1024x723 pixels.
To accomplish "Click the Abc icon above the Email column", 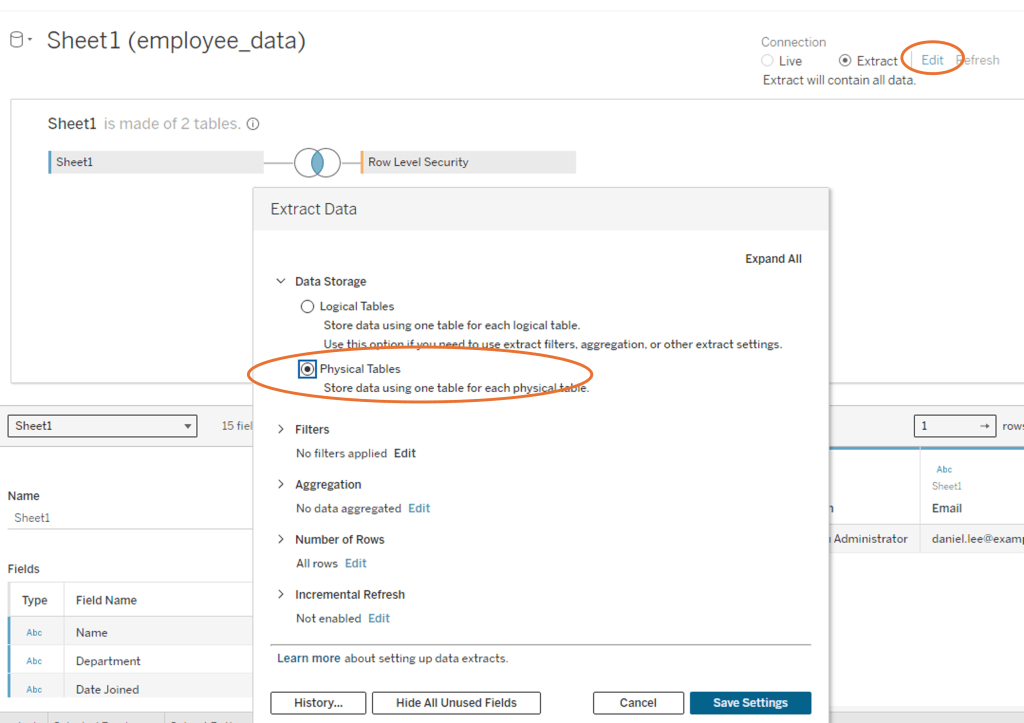I will (x=944, y=468).
